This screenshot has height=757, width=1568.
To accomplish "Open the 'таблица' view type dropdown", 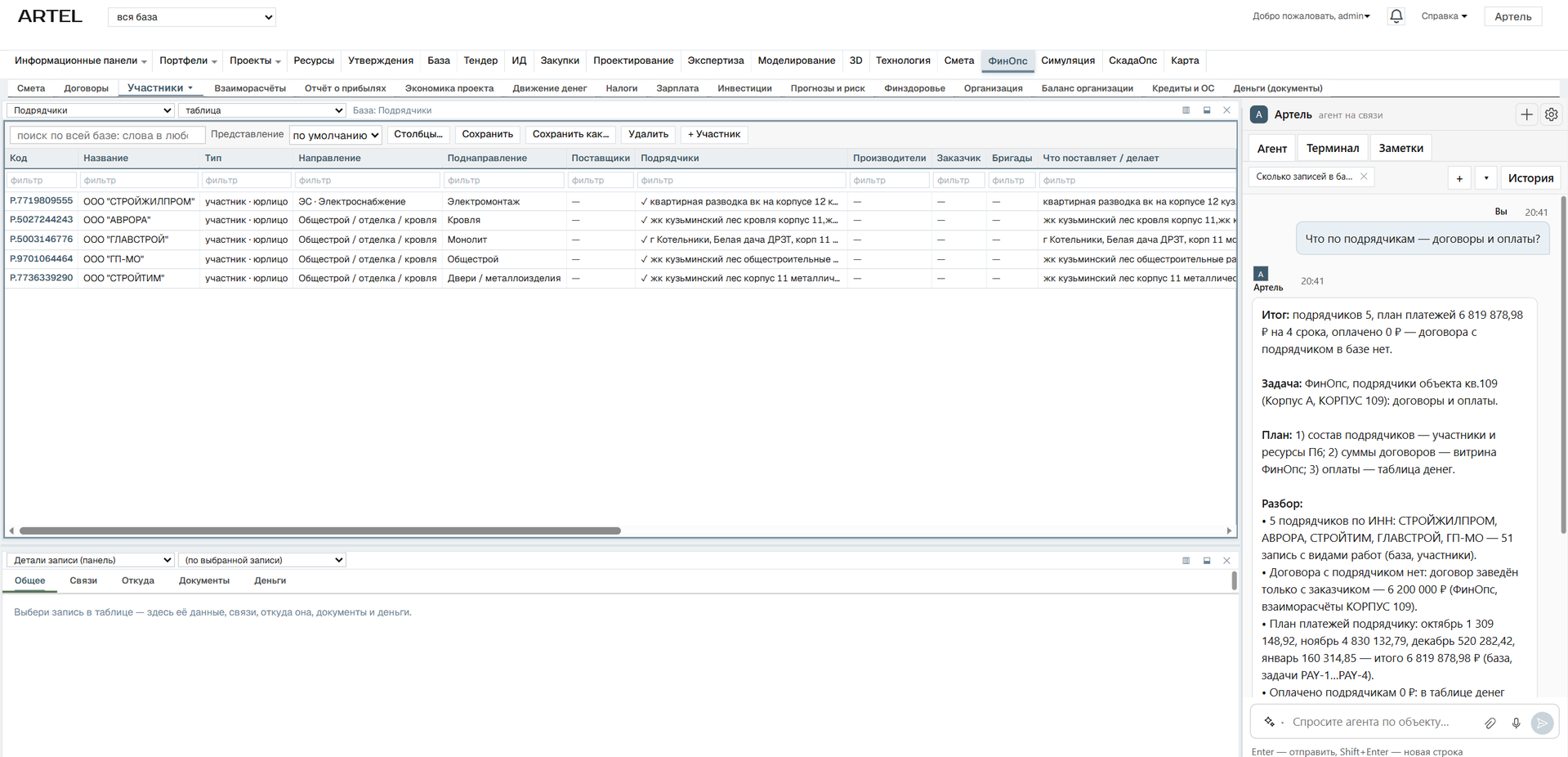I will [x=262, y=110].
